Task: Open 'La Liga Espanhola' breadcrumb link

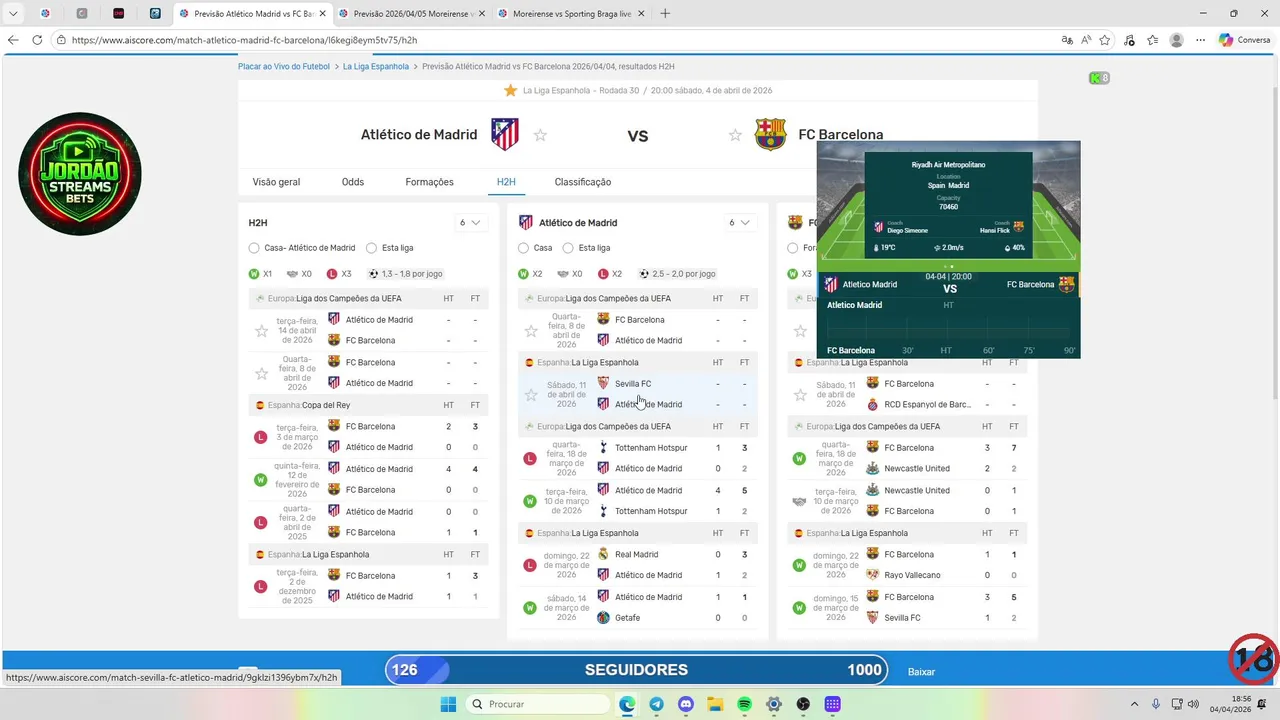Action: click(376, 67)
